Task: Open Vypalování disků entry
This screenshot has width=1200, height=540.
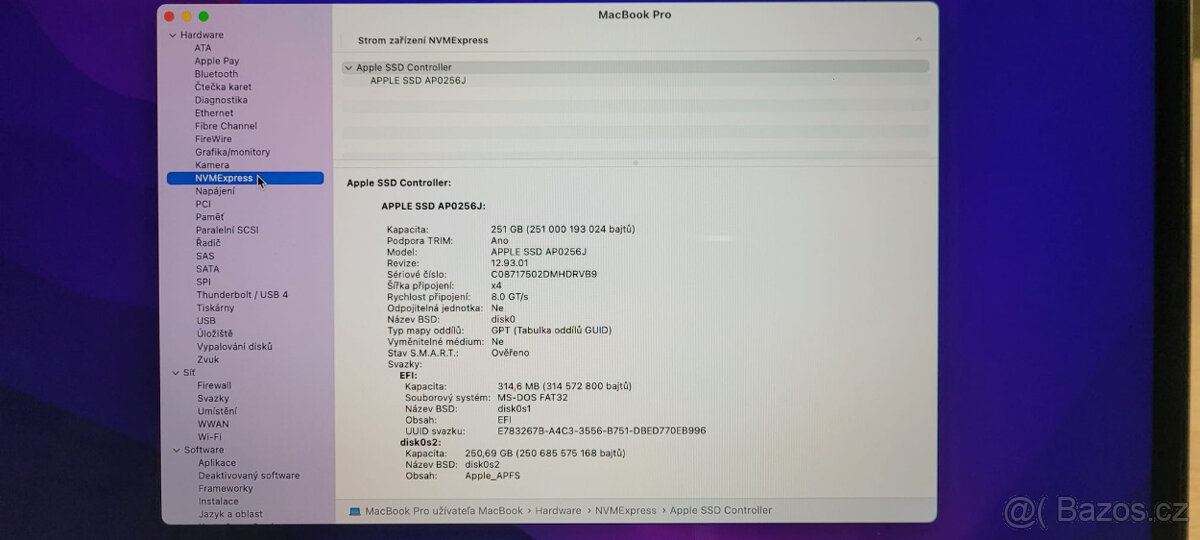Action: point(235,347)
